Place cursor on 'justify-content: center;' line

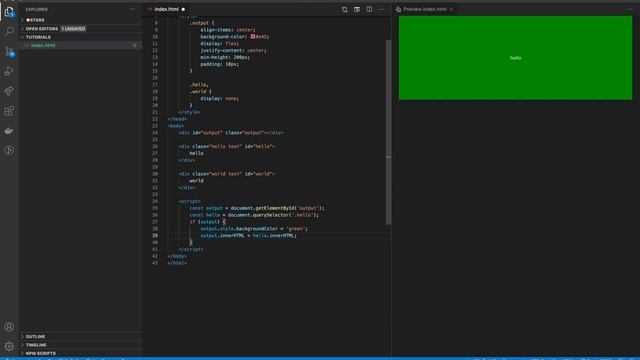coord(233,50)
